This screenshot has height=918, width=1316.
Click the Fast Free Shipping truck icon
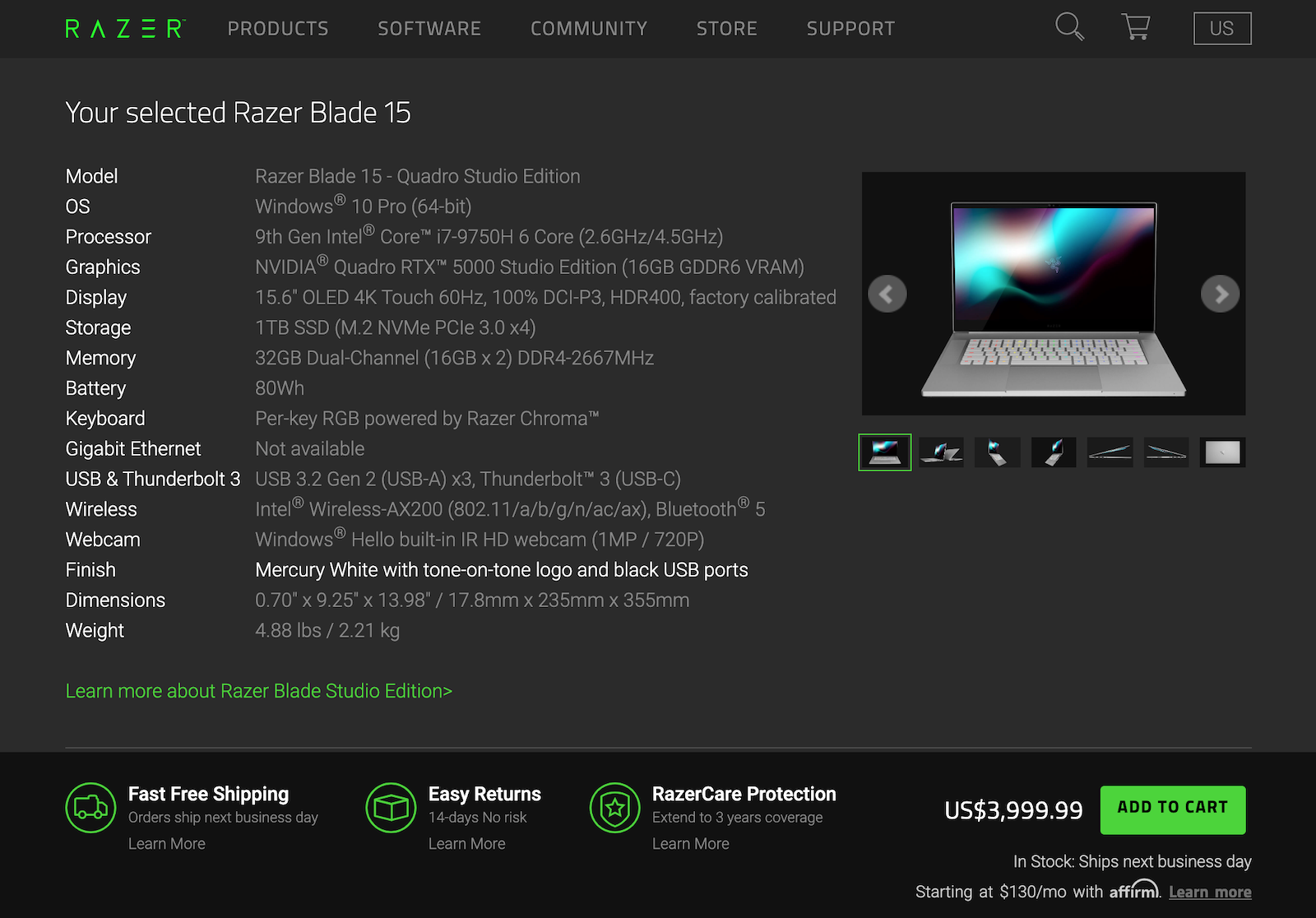click(x=90, y=808)
